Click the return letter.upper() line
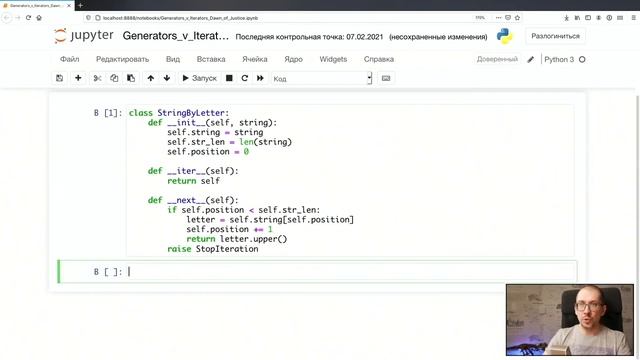The image size is (640, 360). (x=237, y=239)
